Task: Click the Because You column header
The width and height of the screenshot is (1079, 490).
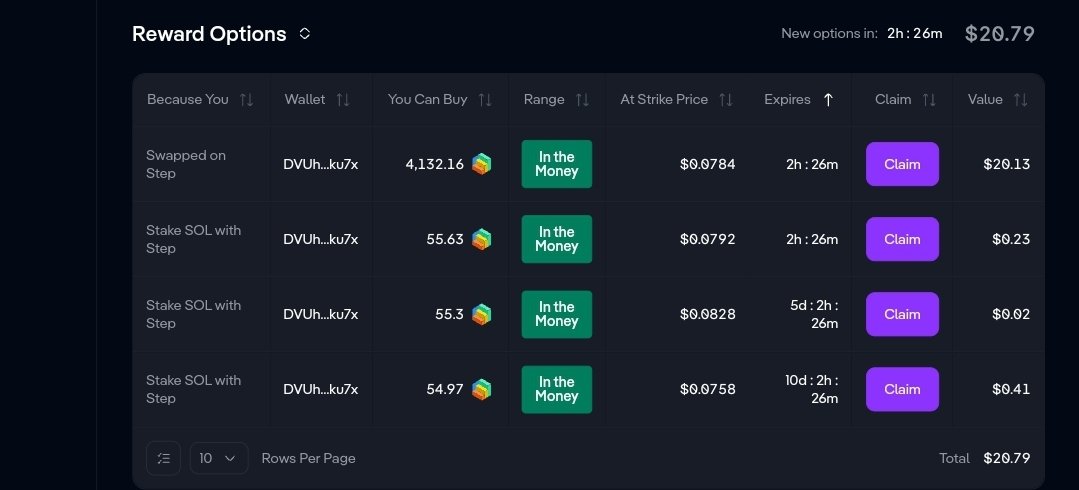Action: point(187,99)
